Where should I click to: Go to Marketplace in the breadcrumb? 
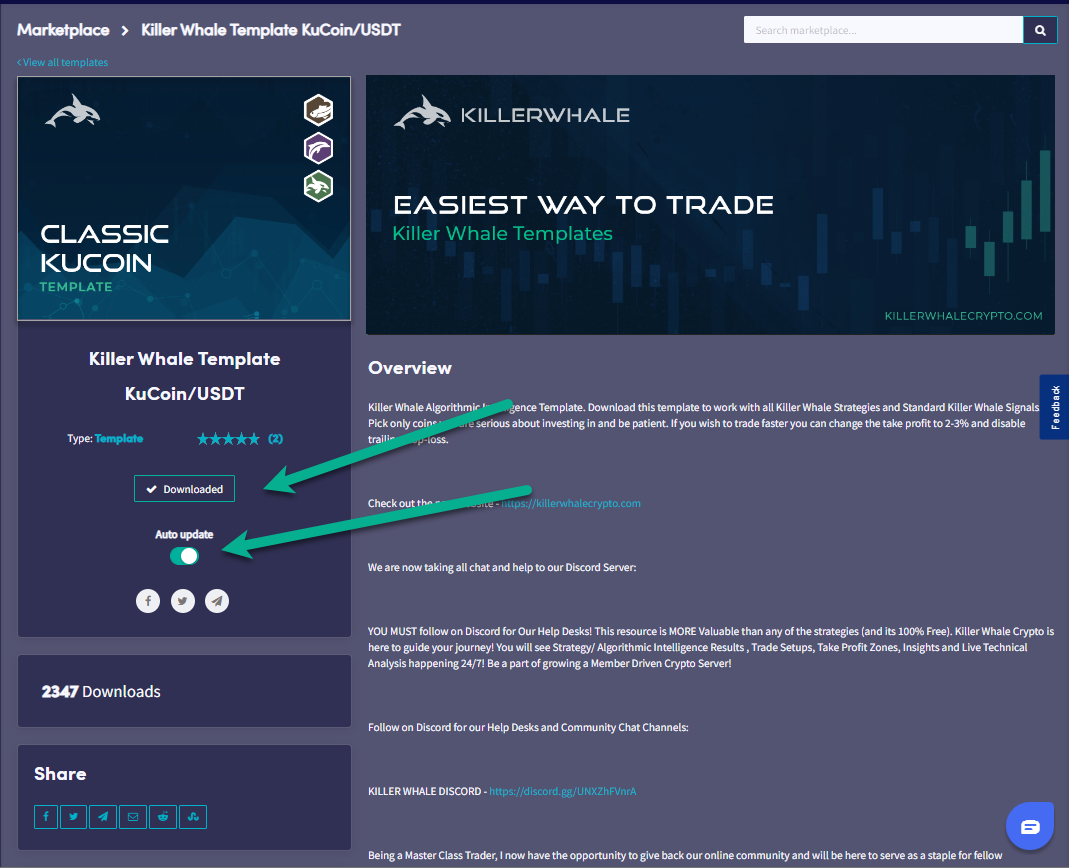coord(63,30)
